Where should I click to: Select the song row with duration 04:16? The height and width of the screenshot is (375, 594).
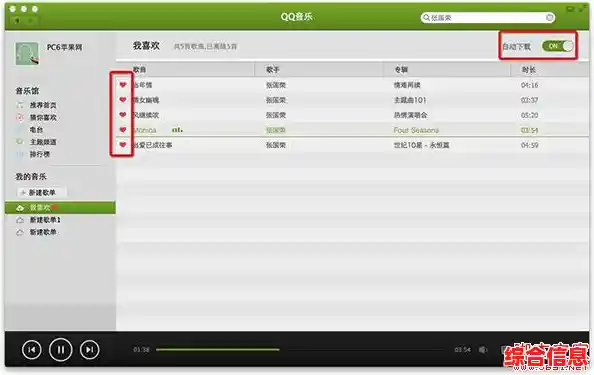pos(352,85)
